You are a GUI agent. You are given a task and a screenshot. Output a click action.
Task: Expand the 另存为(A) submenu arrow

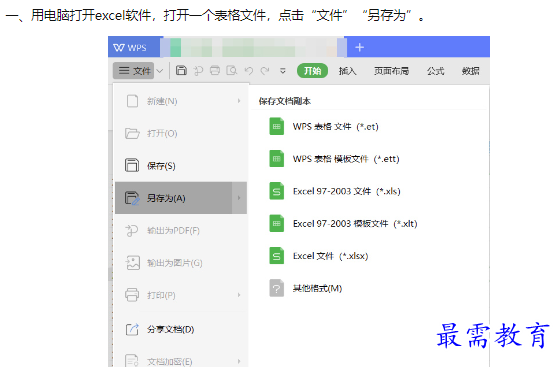pos(239,198)
